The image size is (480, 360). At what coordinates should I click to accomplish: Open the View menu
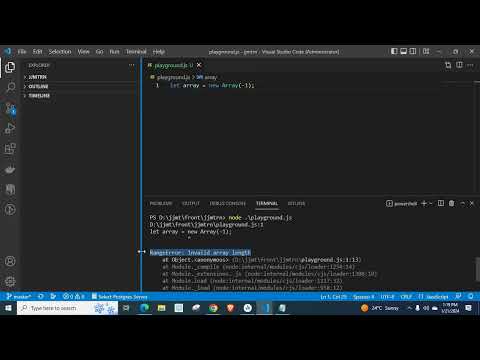pyautogui.click(x=83, y=52)
